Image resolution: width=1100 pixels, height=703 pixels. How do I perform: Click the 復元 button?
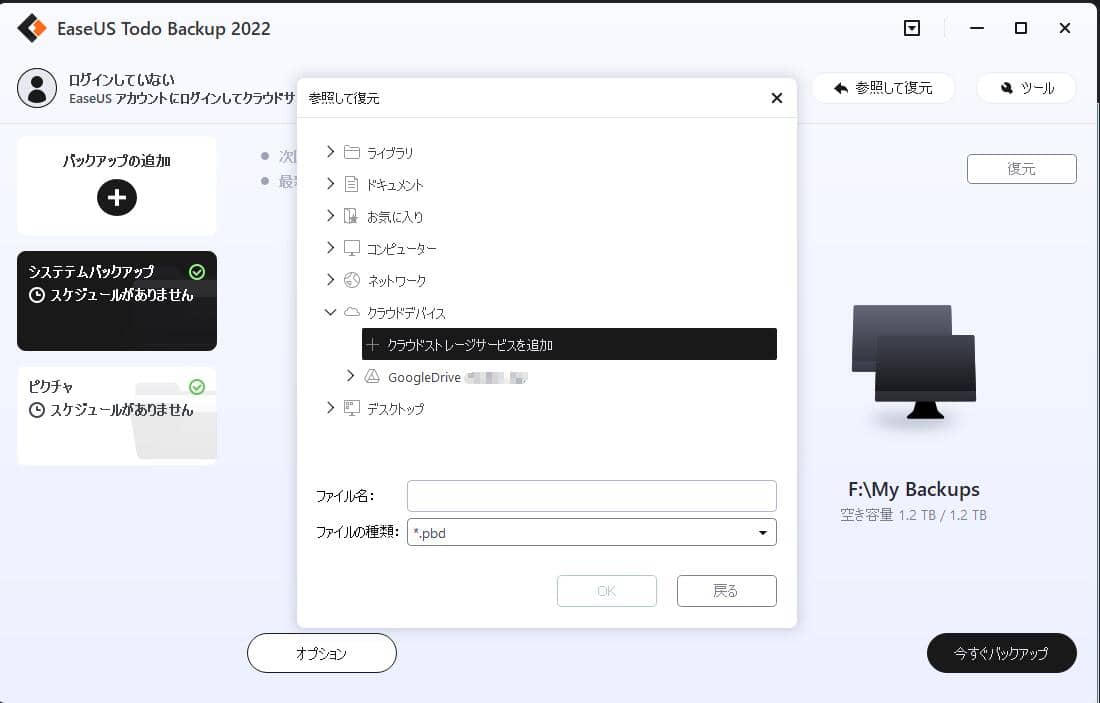coord(1021,169)
